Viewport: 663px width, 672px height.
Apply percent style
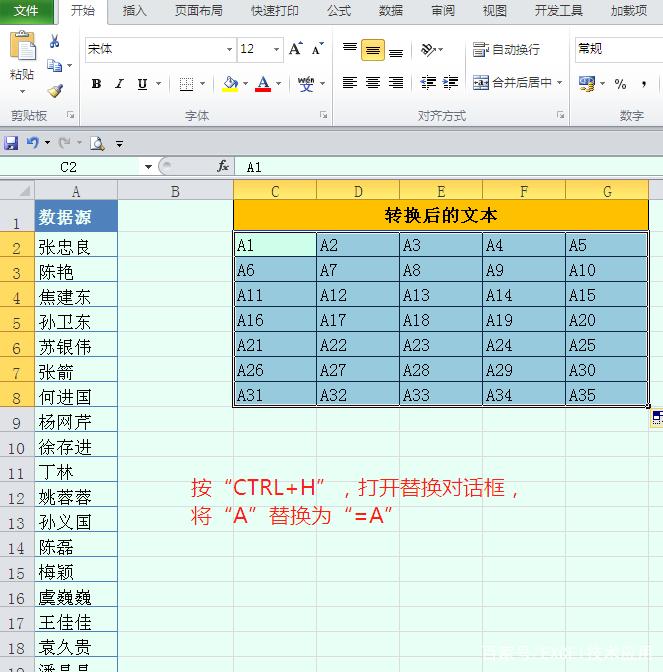coord(620,84)
